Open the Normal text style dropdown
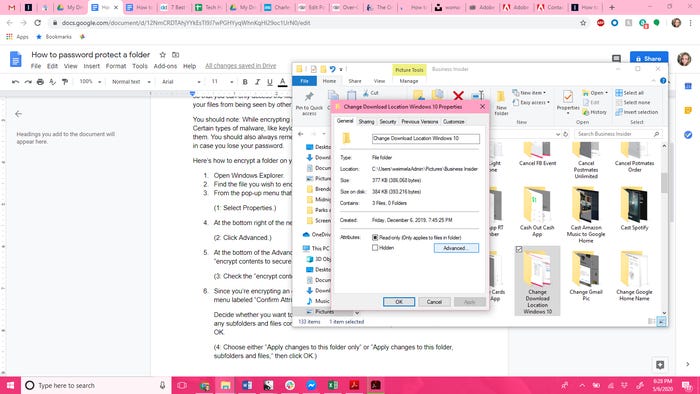The image size is (700, 394). coord(131,82)
